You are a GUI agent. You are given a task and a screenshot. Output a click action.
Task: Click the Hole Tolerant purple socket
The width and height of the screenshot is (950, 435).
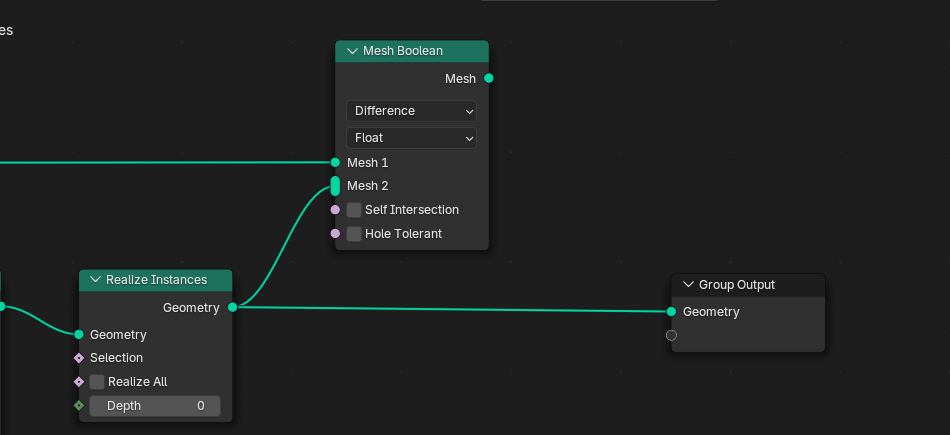(x=335, y=233)
